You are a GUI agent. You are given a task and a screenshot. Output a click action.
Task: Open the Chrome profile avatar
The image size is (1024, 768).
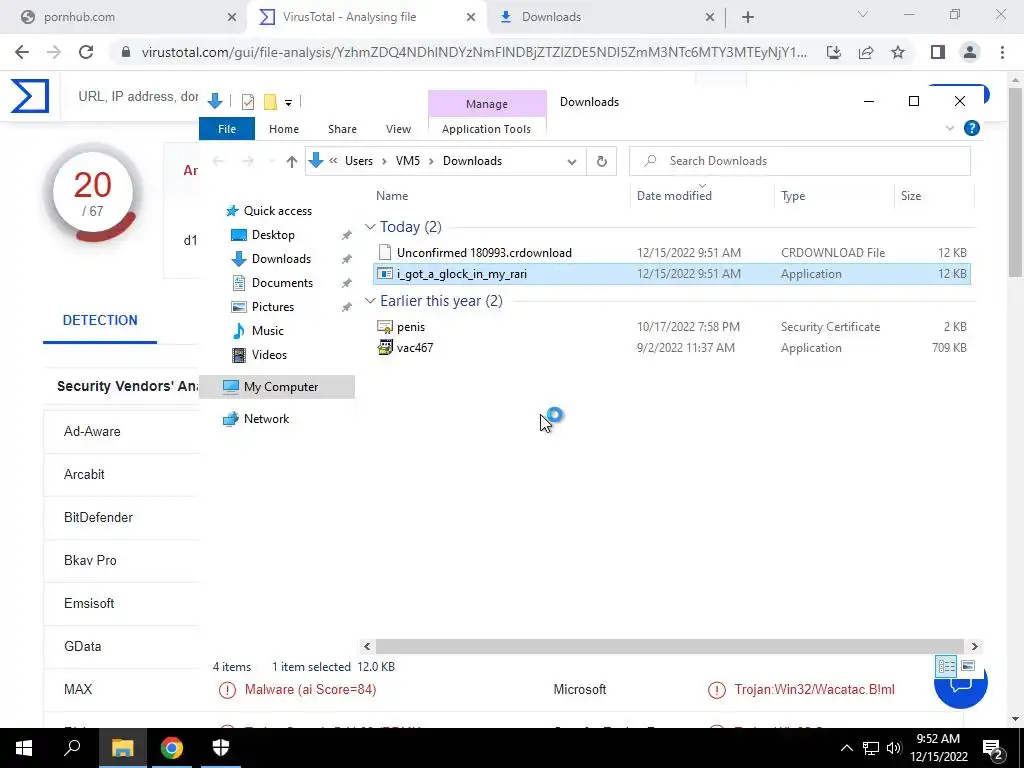pyautogui.click(x=970, y=52)
